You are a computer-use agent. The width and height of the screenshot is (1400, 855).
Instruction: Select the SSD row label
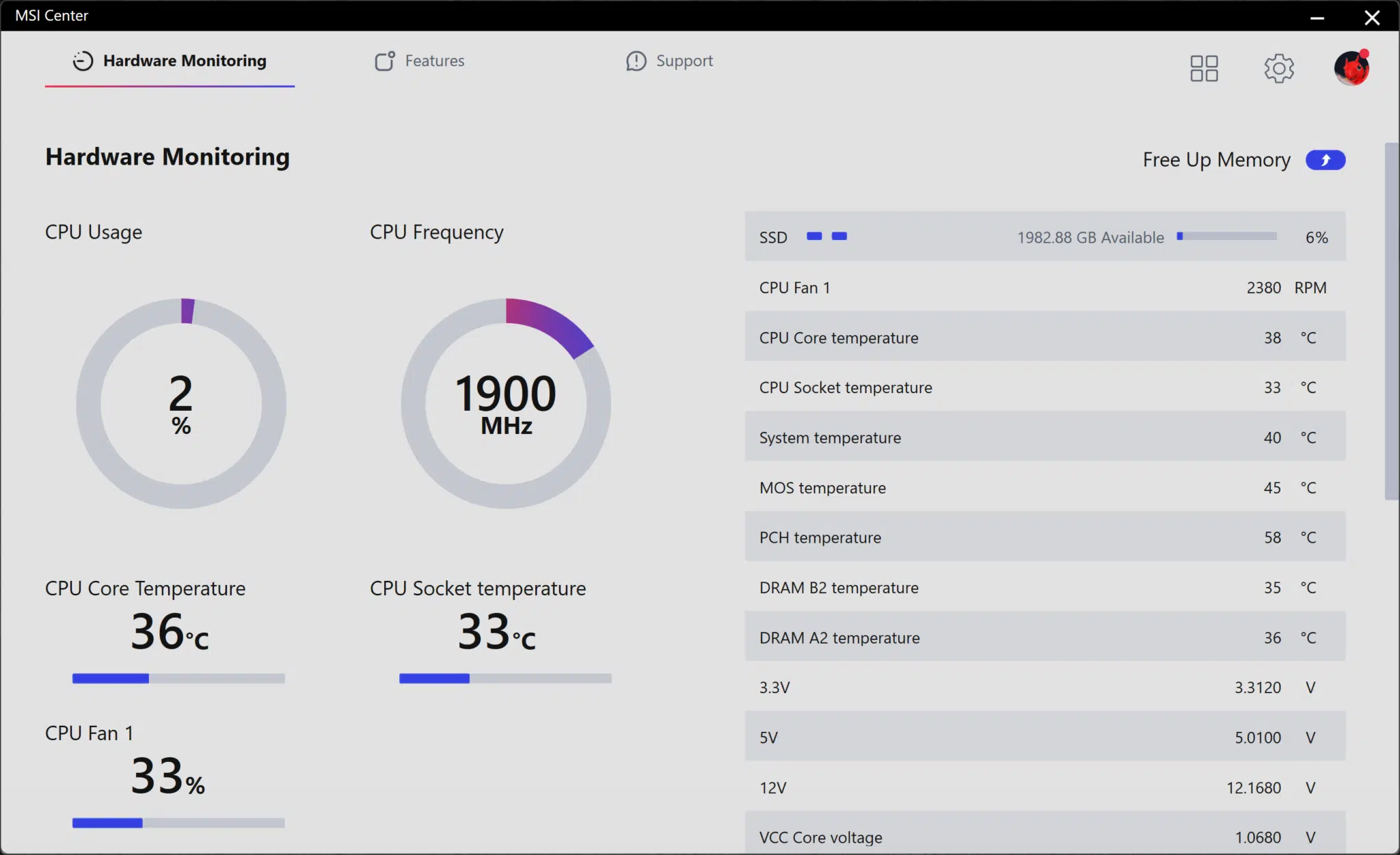pos(773,237)
